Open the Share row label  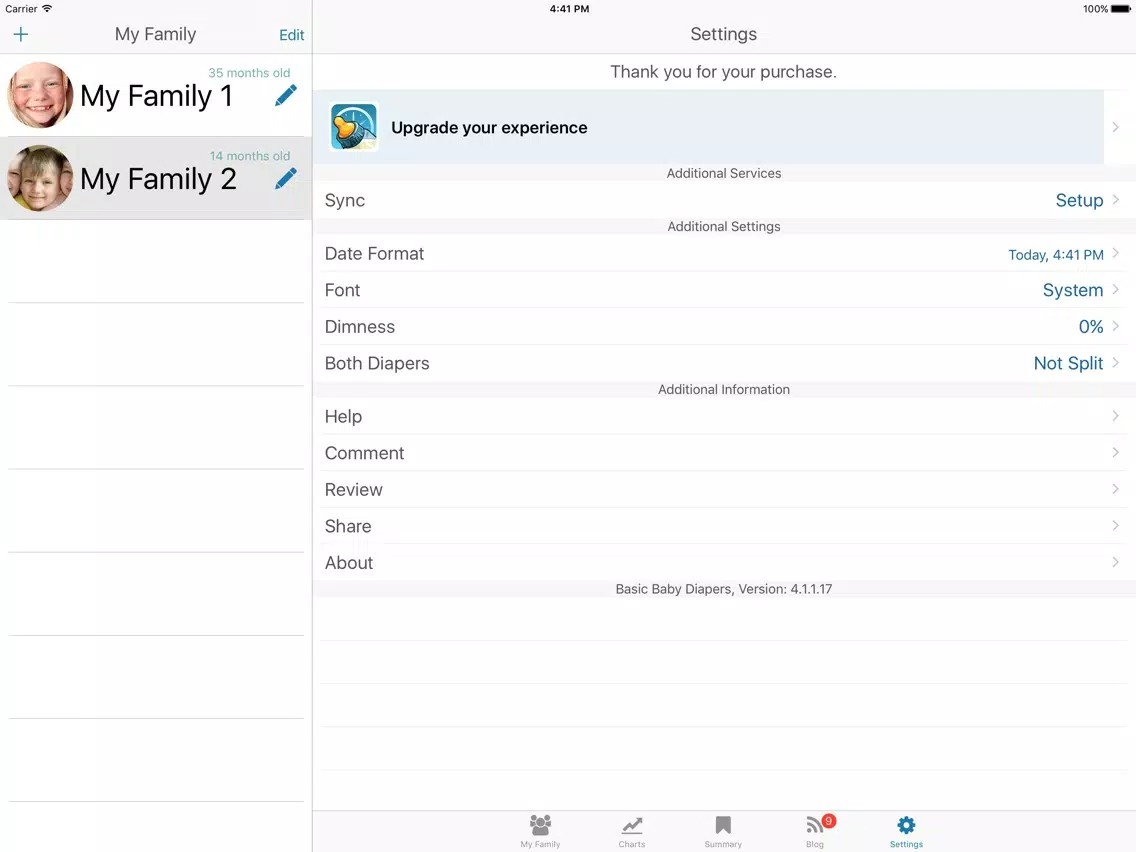tap(348, 526)
